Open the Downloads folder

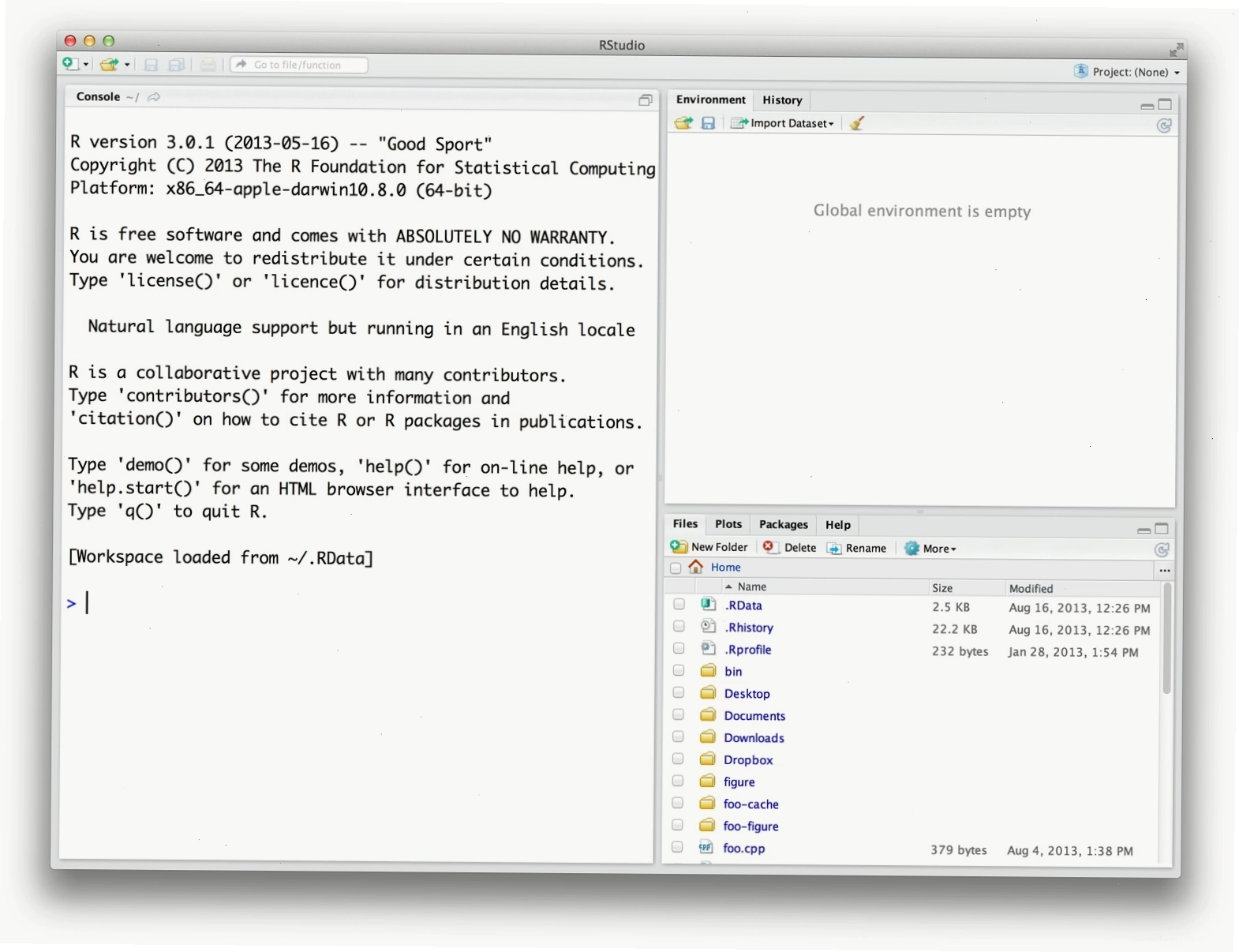[x=754, y=738]
